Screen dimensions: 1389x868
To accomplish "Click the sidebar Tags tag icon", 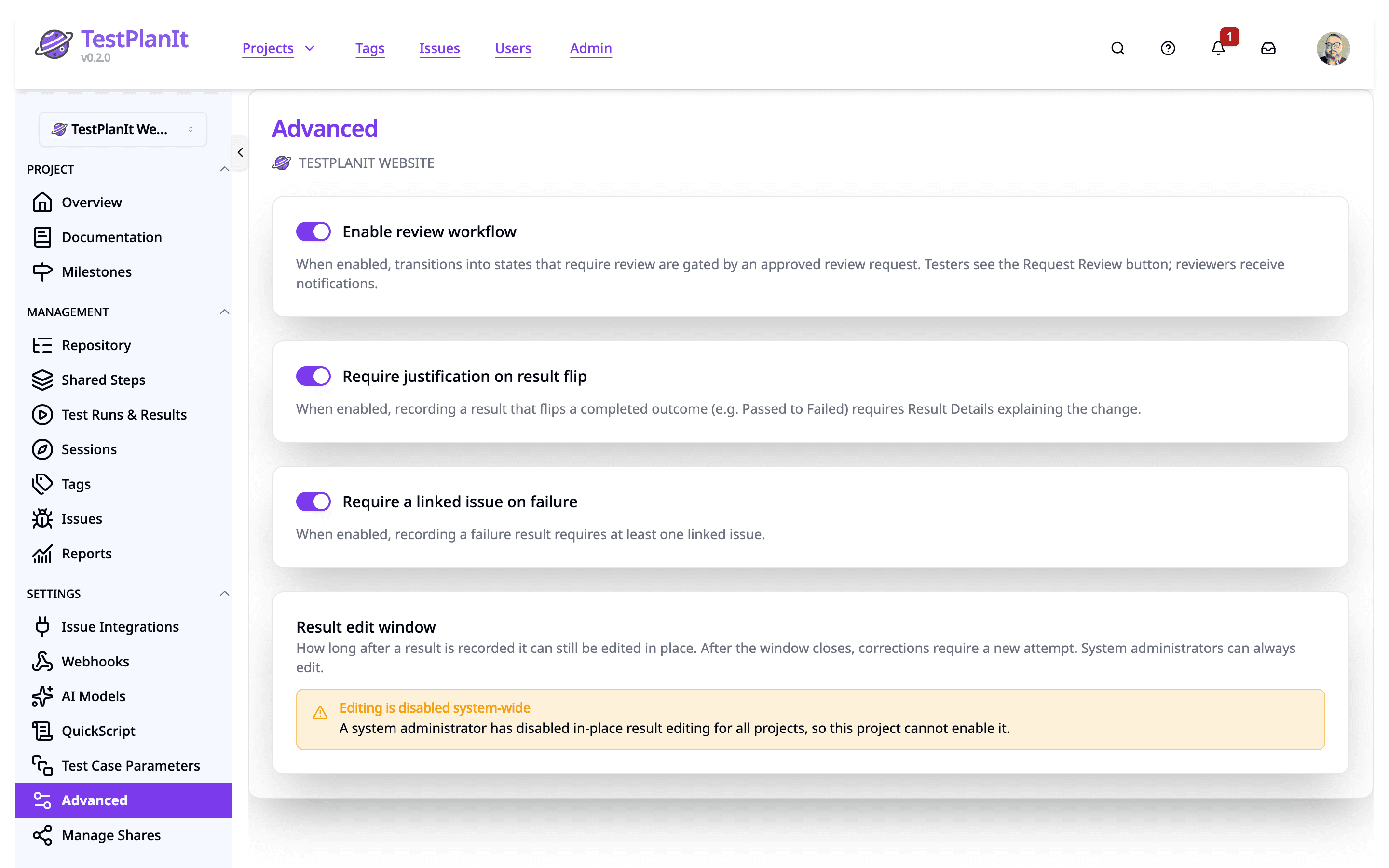I will coord(42,484).
